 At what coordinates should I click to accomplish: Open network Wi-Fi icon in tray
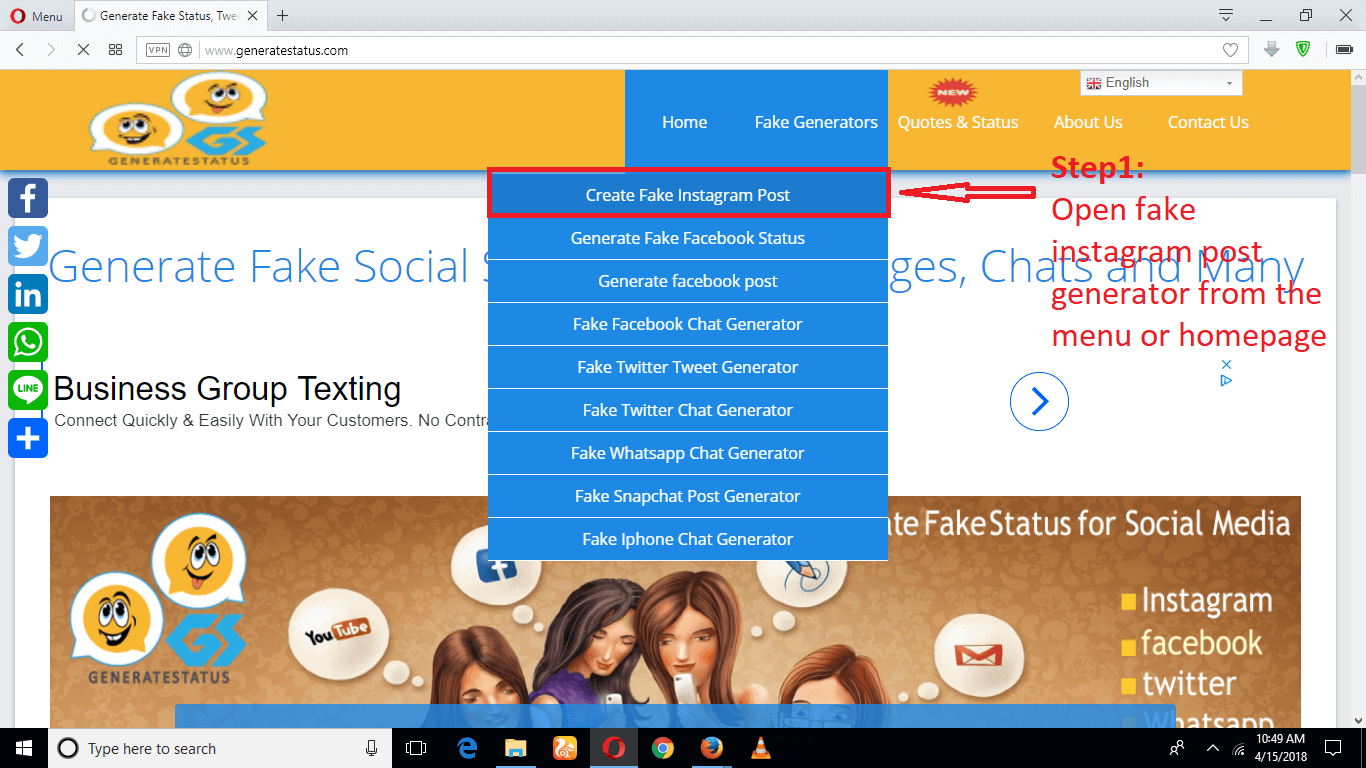(1240, 748)
